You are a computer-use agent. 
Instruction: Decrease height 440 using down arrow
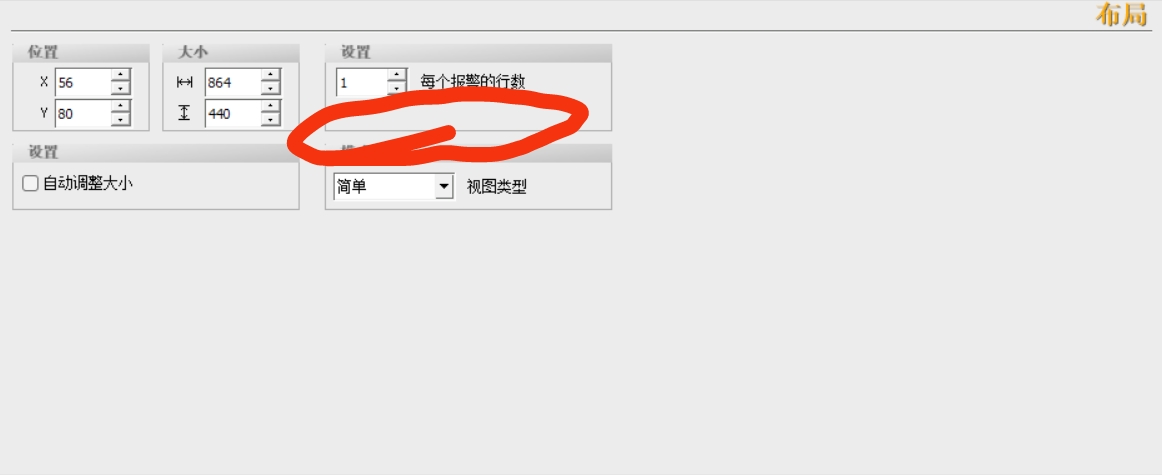click(x=271, y=120)
